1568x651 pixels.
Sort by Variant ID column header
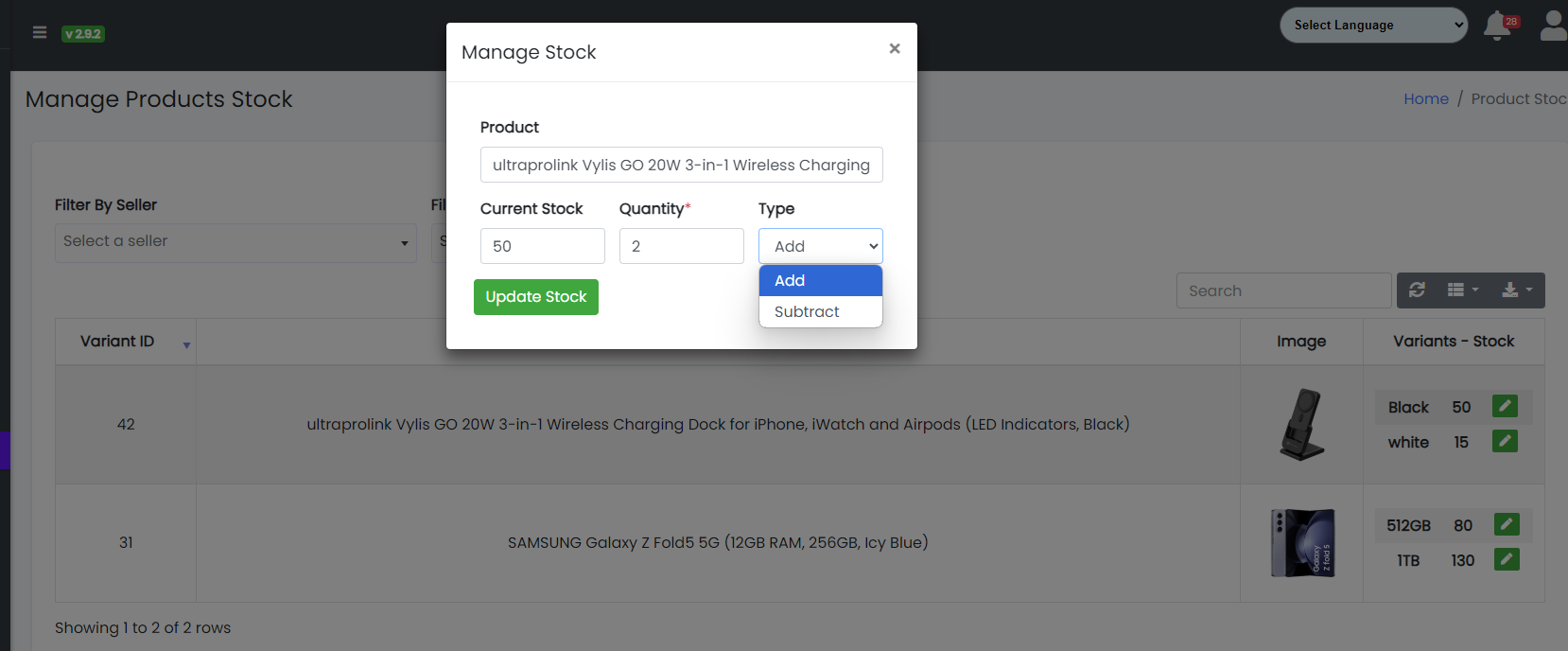[x=117, y=342]
